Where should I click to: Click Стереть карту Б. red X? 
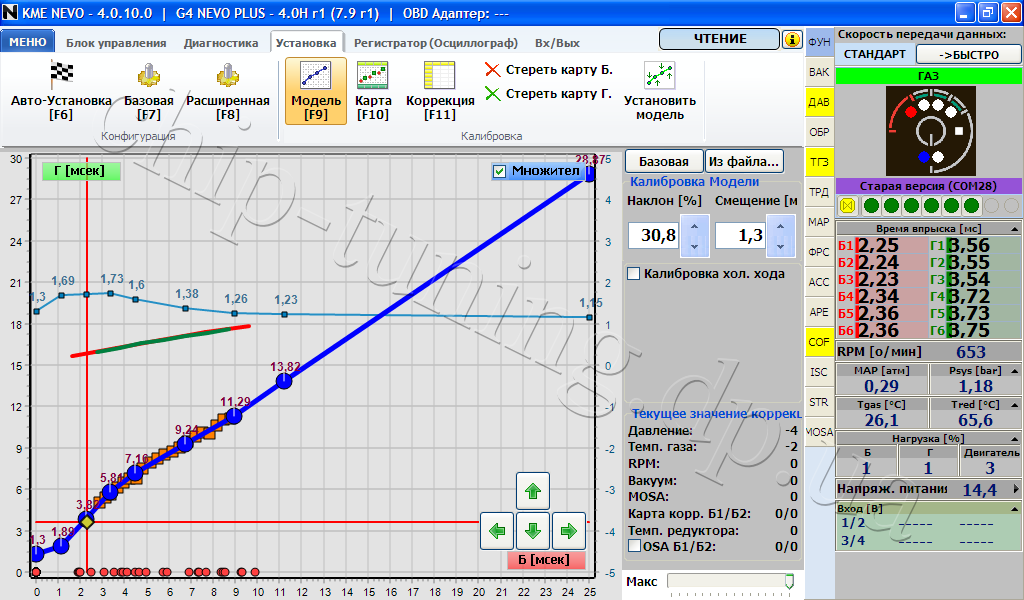[x=492, y=70]
